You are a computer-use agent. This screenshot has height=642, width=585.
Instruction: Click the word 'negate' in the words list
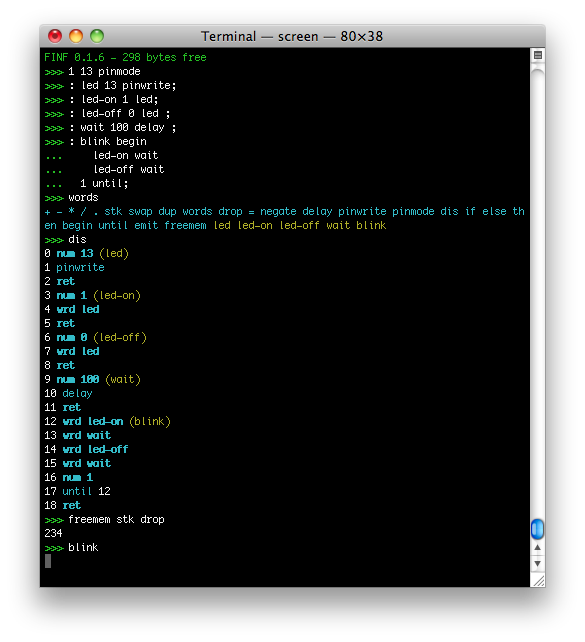coord(278,212)
